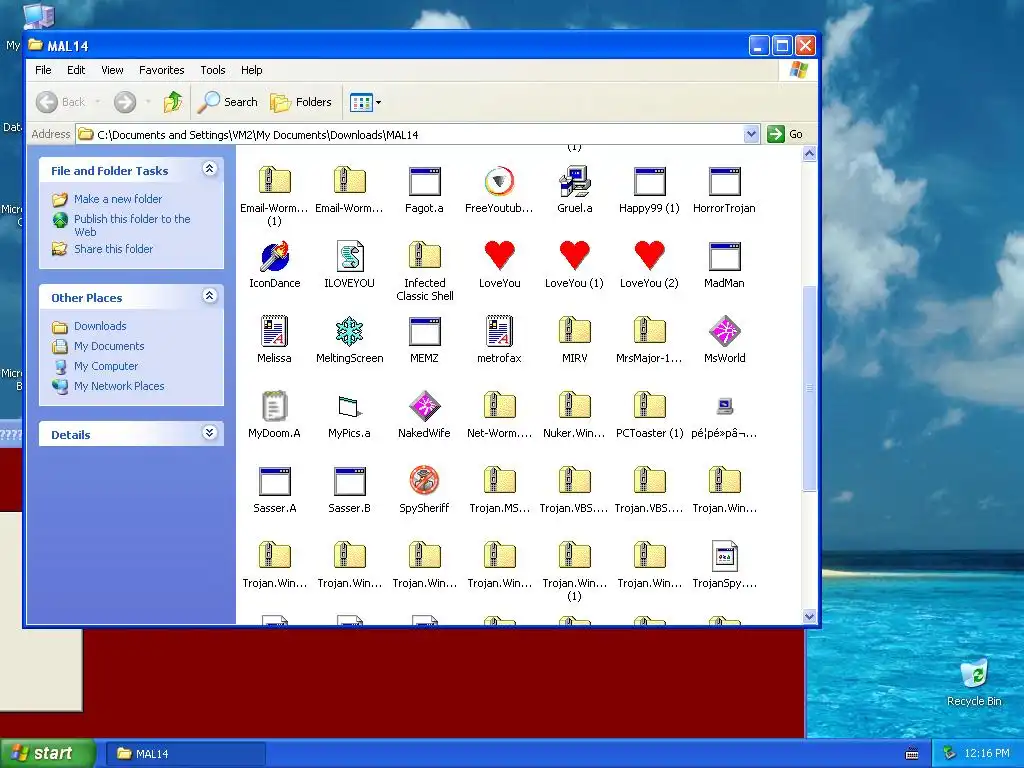Select the MrsMajor-1... zip folder
This screenshot has height=768, width=1024.
(649, 331)
